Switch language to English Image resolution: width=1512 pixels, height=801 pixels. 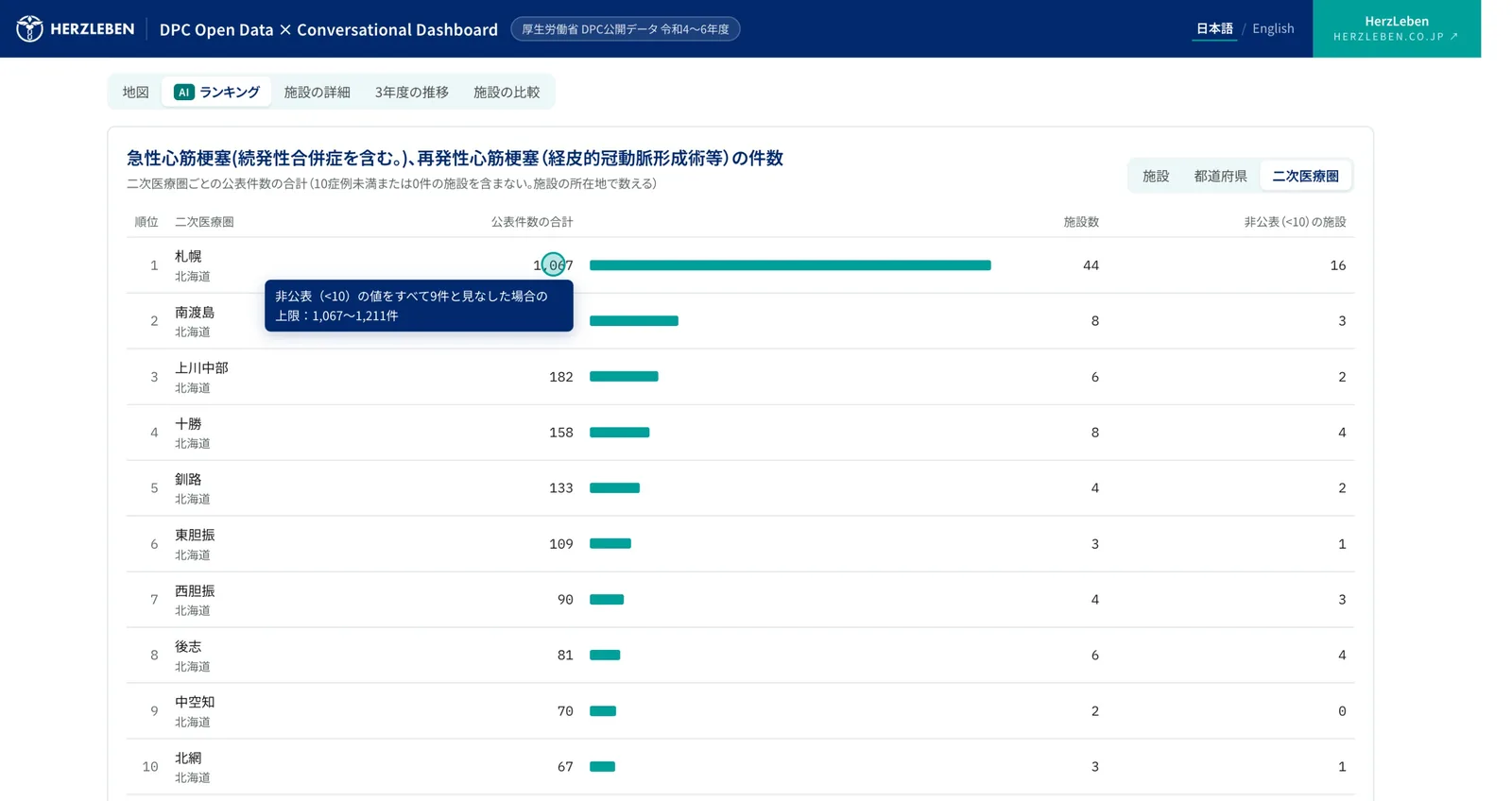(x=1273, y=28)
